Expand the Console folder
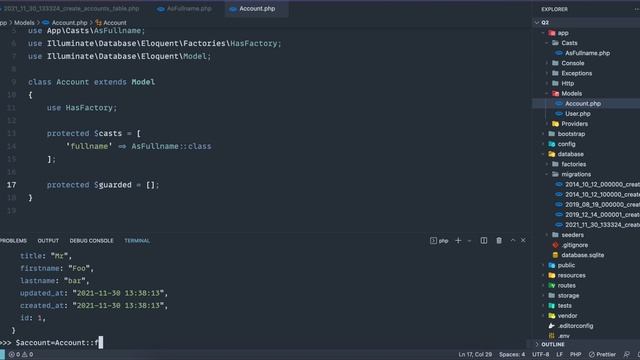 (x=573, y=63)
